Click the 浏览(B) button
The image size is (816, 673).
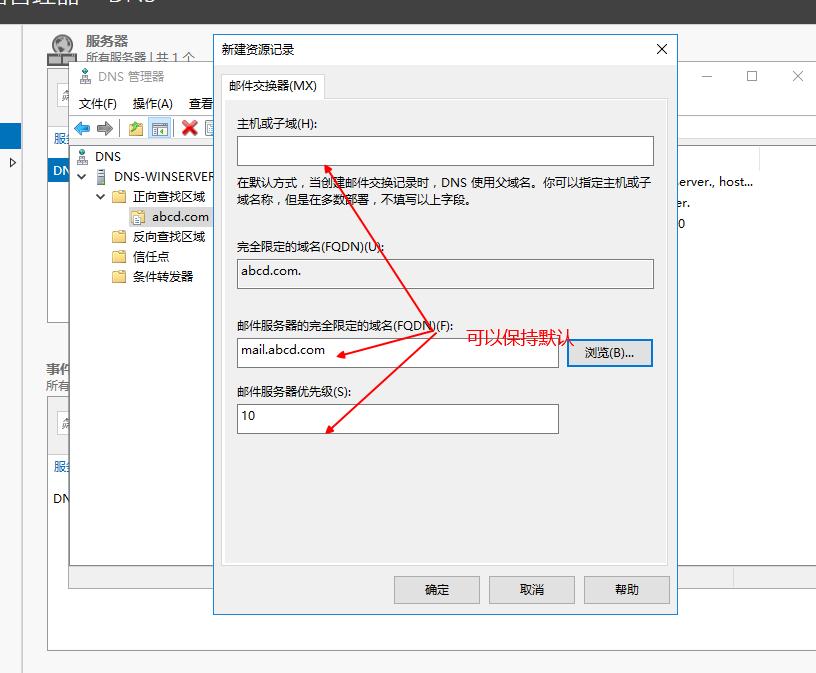click(x=610, y=353)
